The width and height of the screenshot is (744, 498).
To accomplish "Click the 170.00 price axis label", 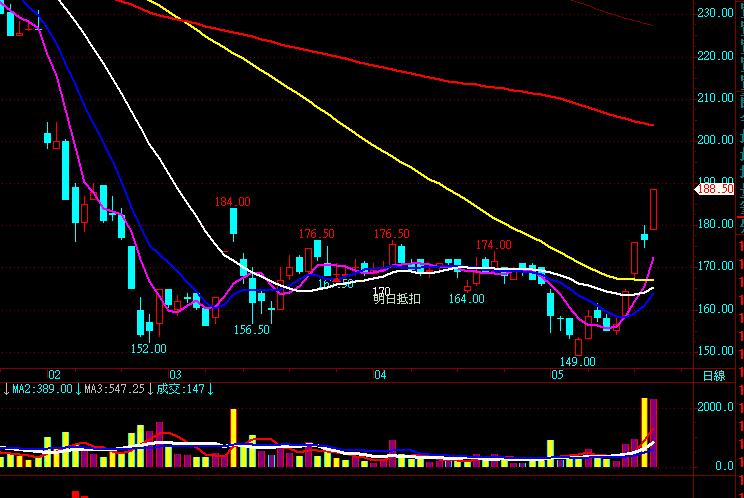I will pos(715,267).
